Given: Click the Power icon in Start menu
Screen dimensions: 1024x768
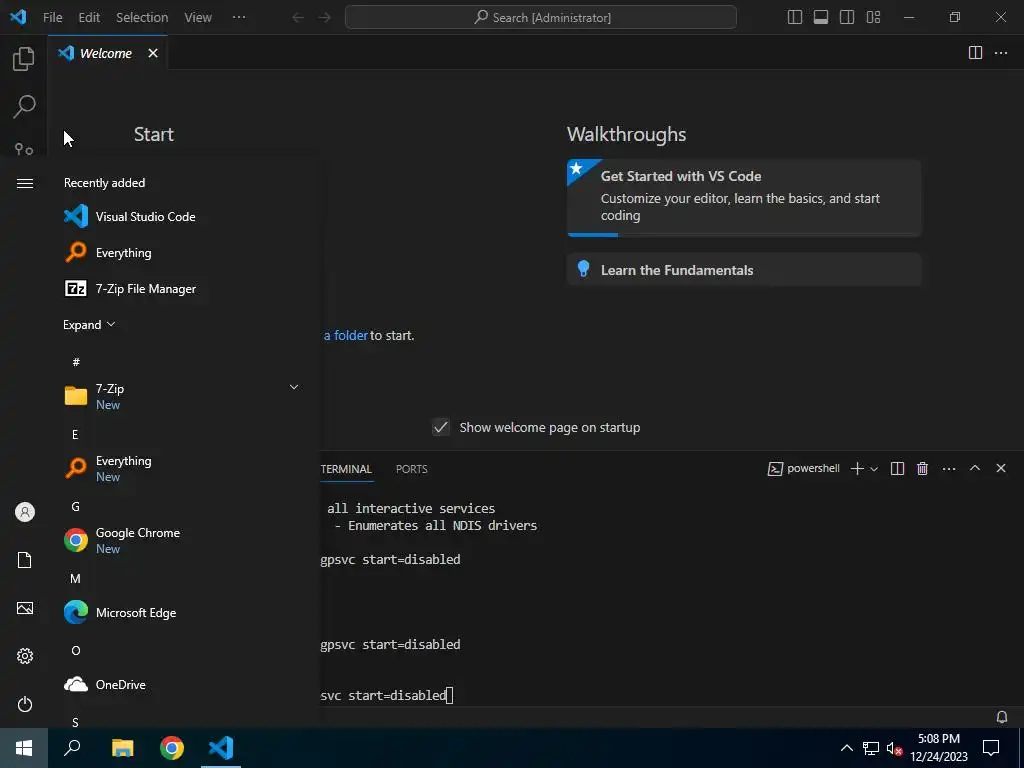Looking at the screenshot, I should pyautogui.click(x=25, y=704).
